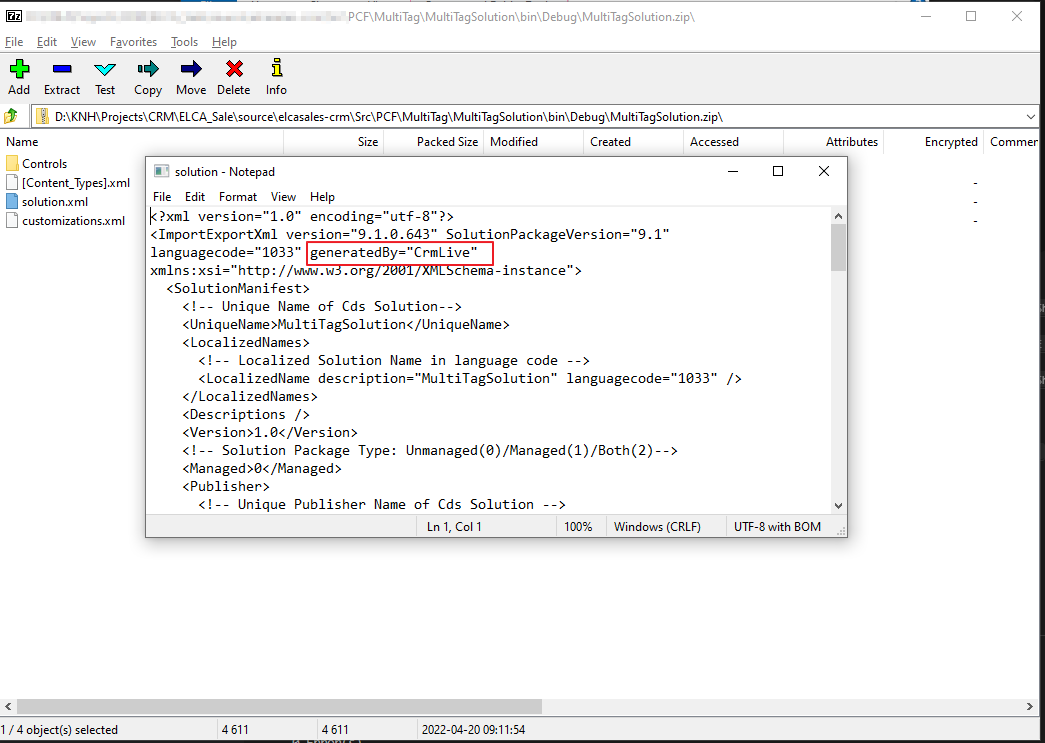Click the Modified column header

point(512,141)
